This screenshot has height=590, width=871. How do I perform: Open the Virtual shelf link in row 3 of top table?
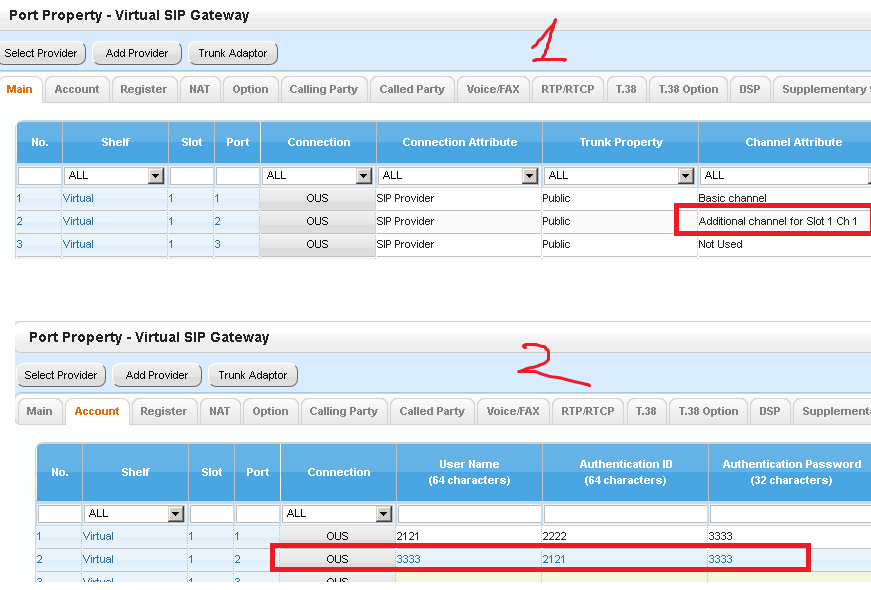[78, 244]
